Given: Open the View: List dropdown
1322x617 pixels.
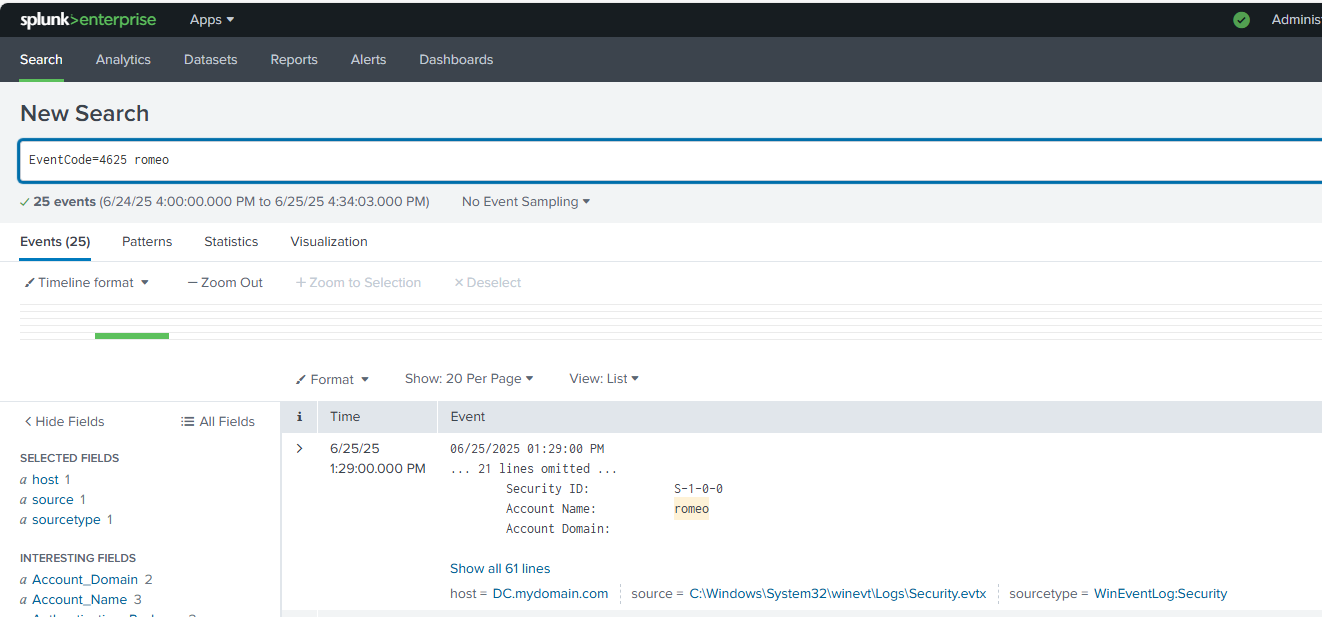Looking at the screenshot, I should (604, 379).
